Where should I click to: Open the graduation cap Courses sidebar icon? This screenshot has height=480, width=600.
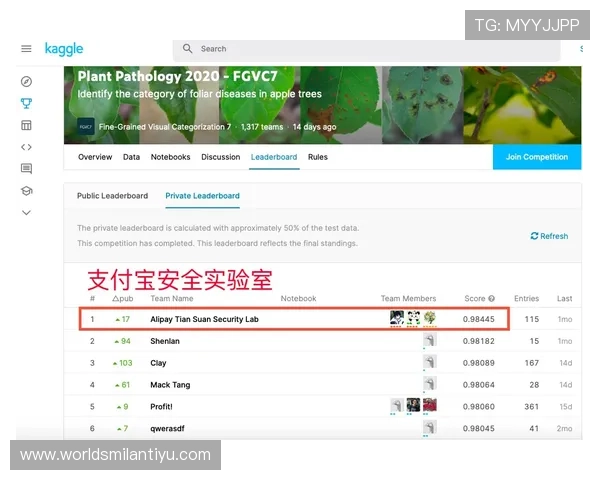click(26, 191)
